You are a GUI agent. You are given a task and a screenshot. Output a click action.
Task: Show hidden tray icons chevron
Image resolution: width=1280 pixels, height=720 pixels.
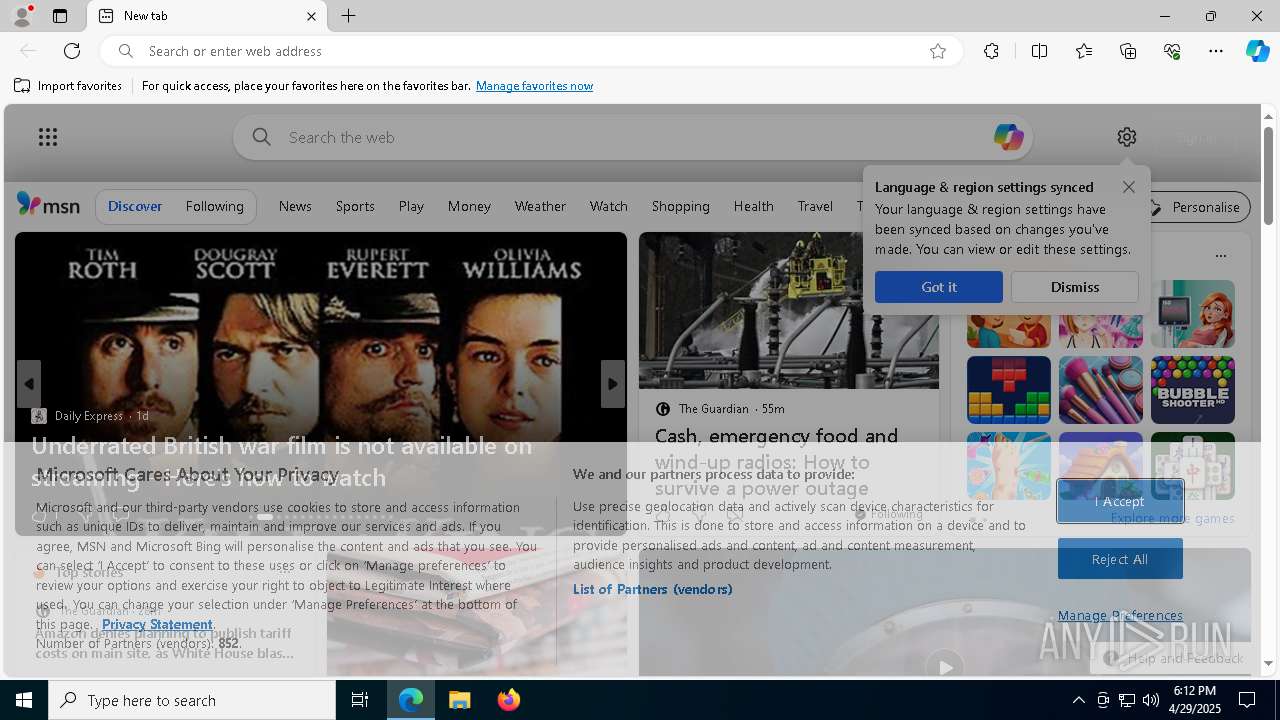point(1078,700)
